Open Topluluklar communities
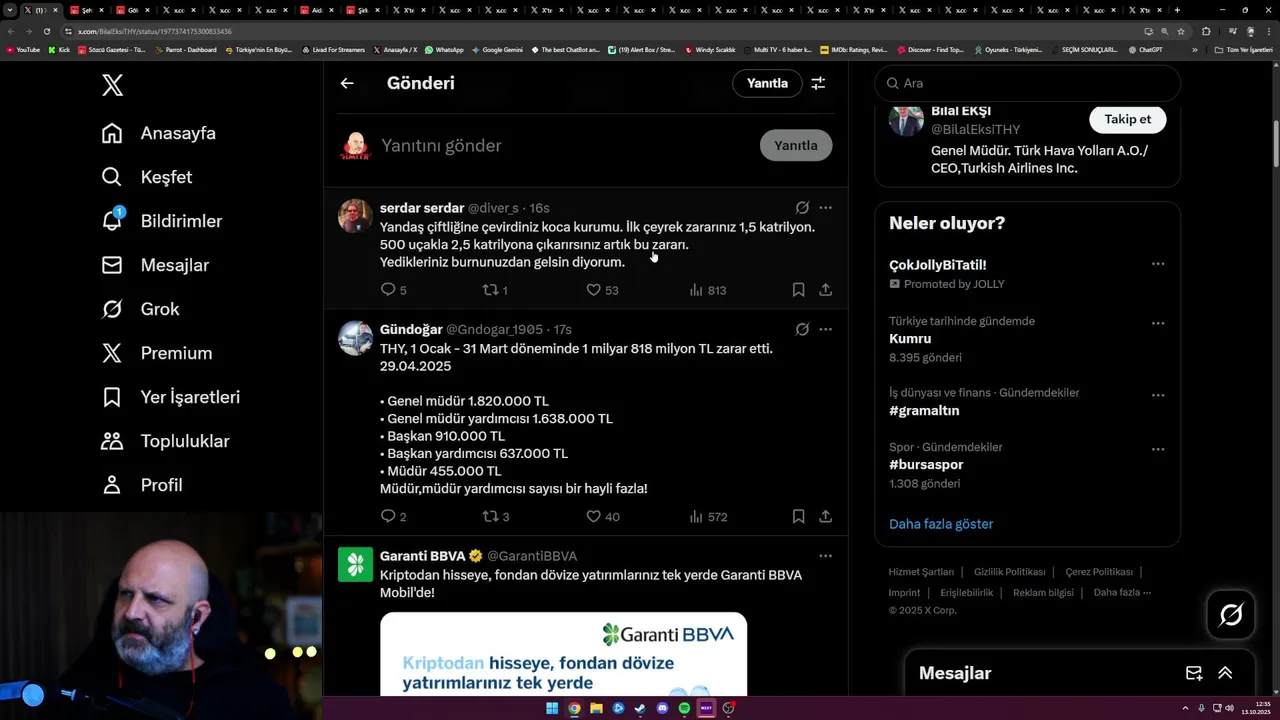The height and width of the screenshot is (720, 1280). point(165,441)
